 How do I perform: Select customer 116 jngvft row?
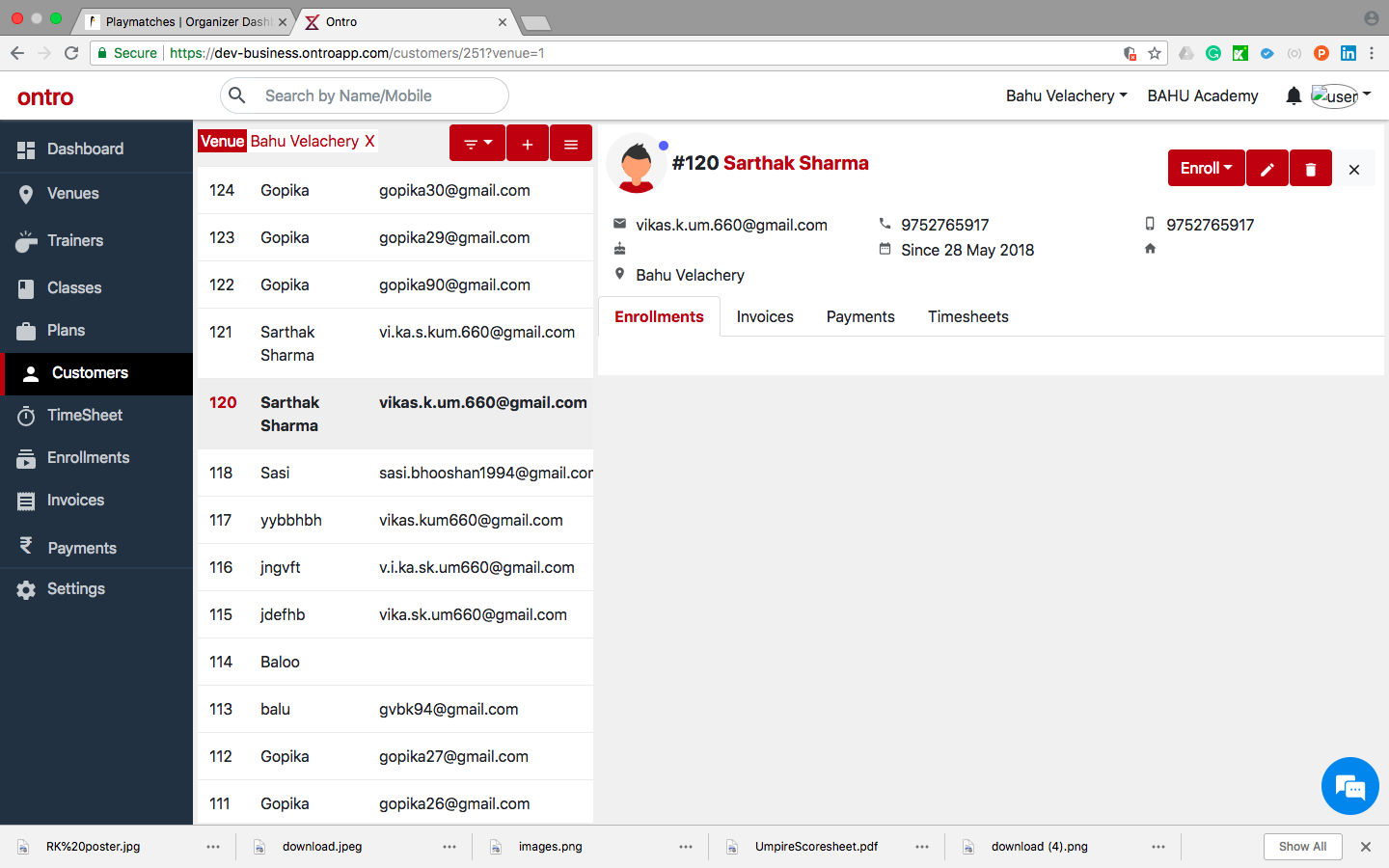coord(395,567)
